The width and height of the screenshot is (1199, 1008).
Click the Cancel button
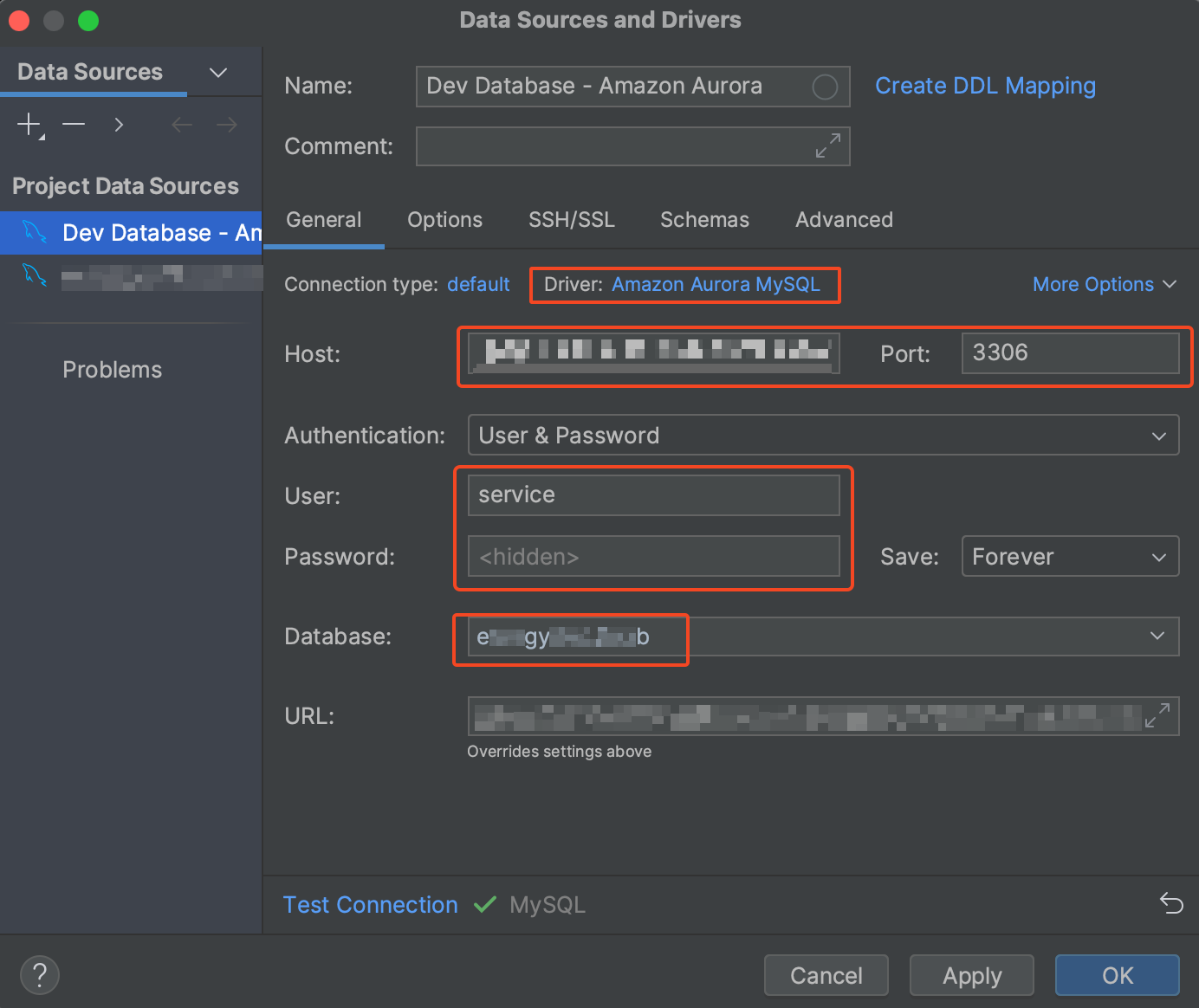[826, 975]
